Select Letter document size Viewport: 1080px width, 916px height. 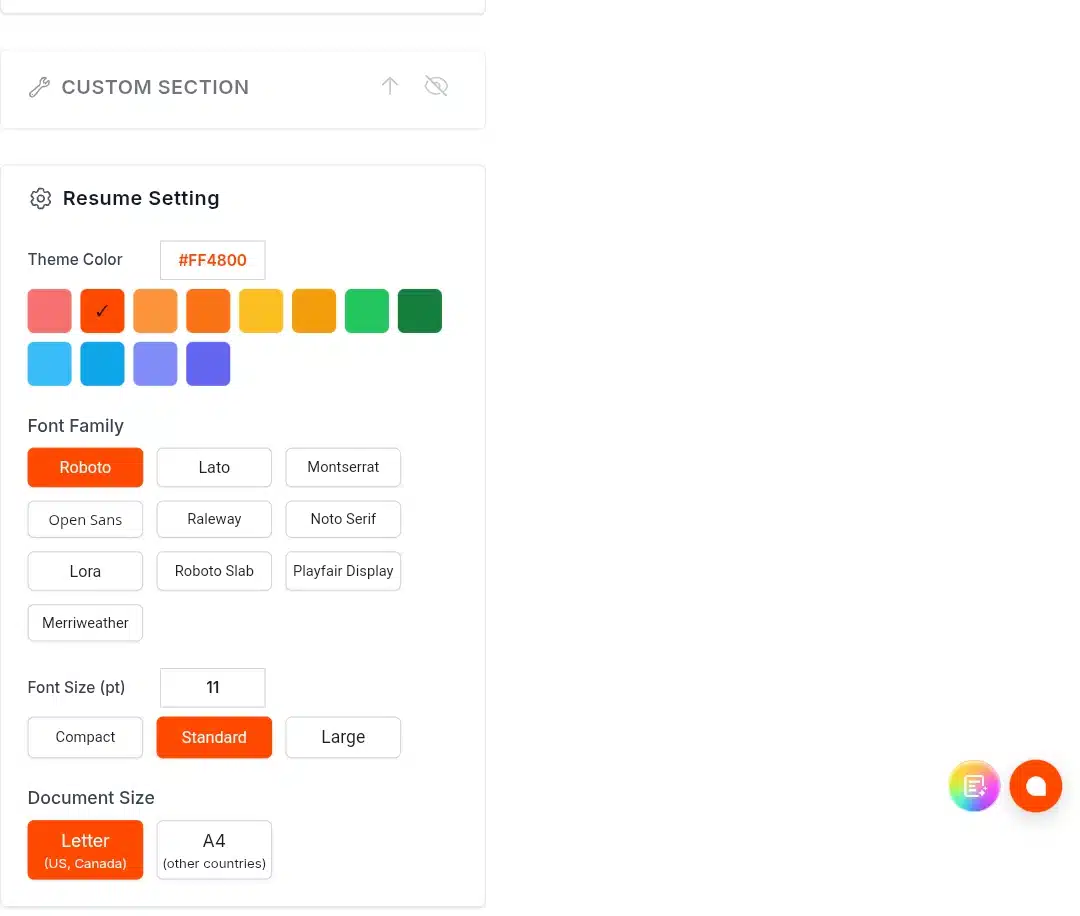85,850
